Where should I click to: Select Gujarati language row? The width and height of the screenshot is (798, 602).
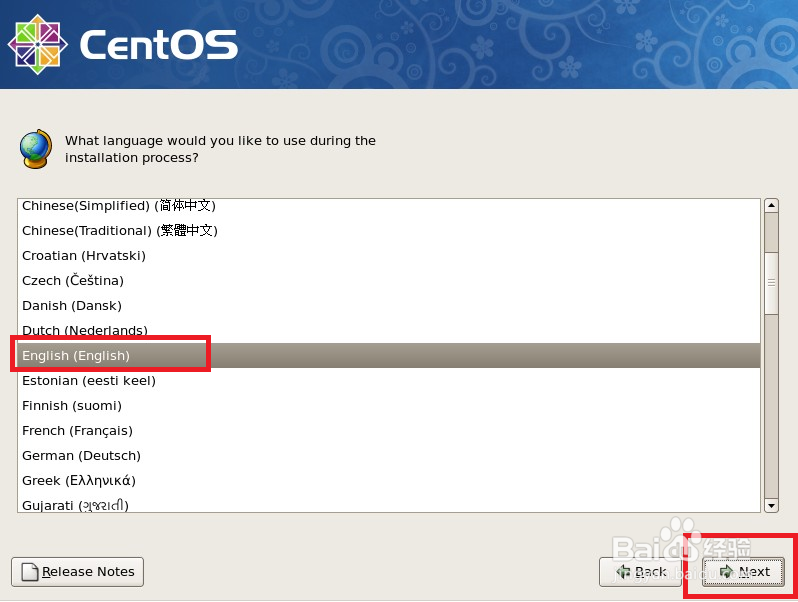pyautogui.click(x=389, y=503)
